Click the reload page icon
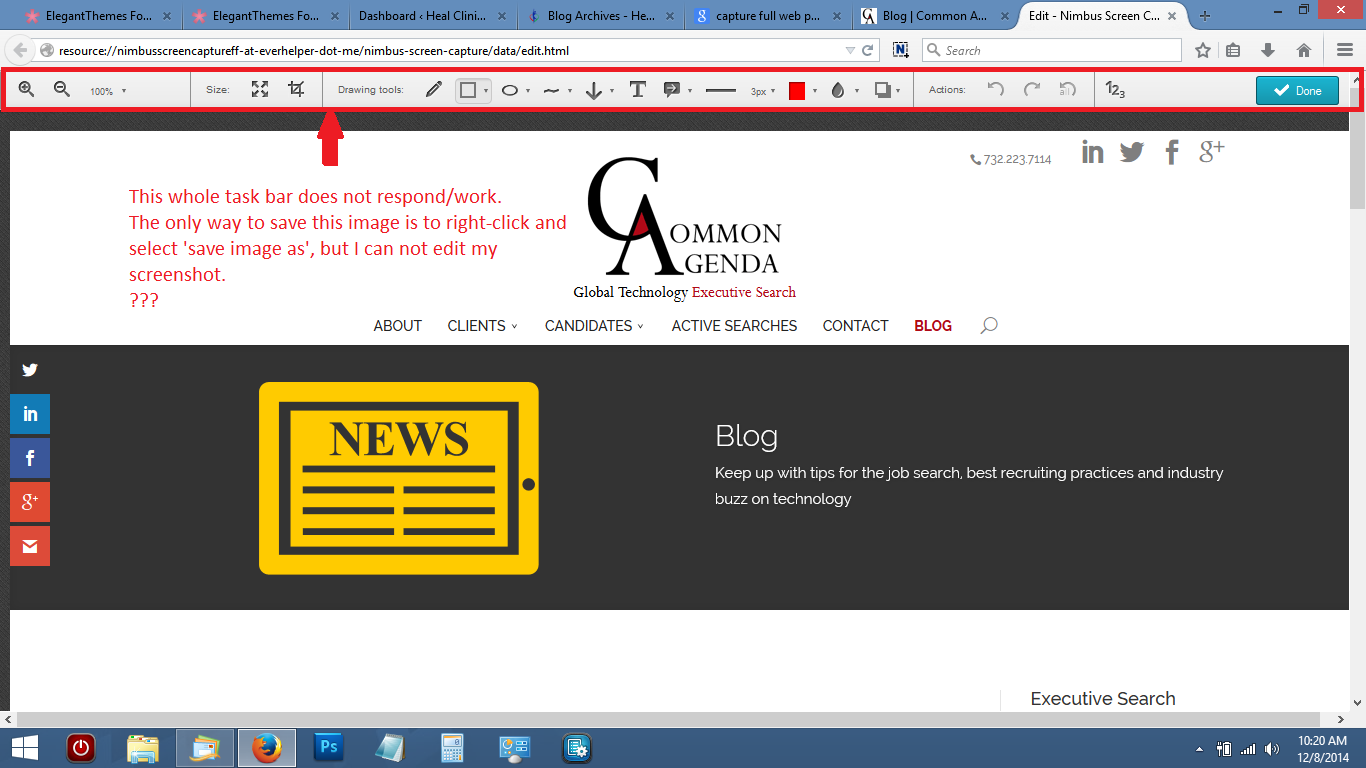 [868, 50]
